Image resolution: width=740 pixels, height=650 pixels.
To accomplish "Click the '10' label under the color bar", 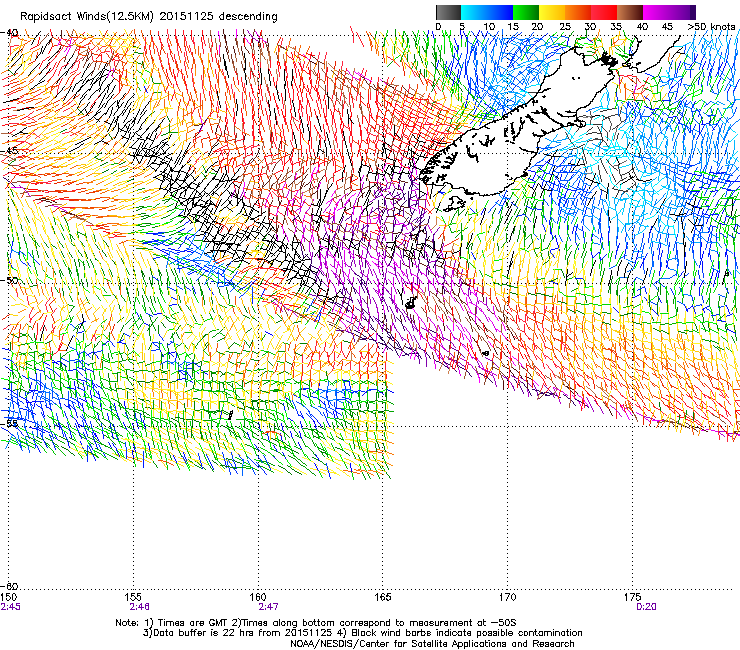I will coord(489,27).
